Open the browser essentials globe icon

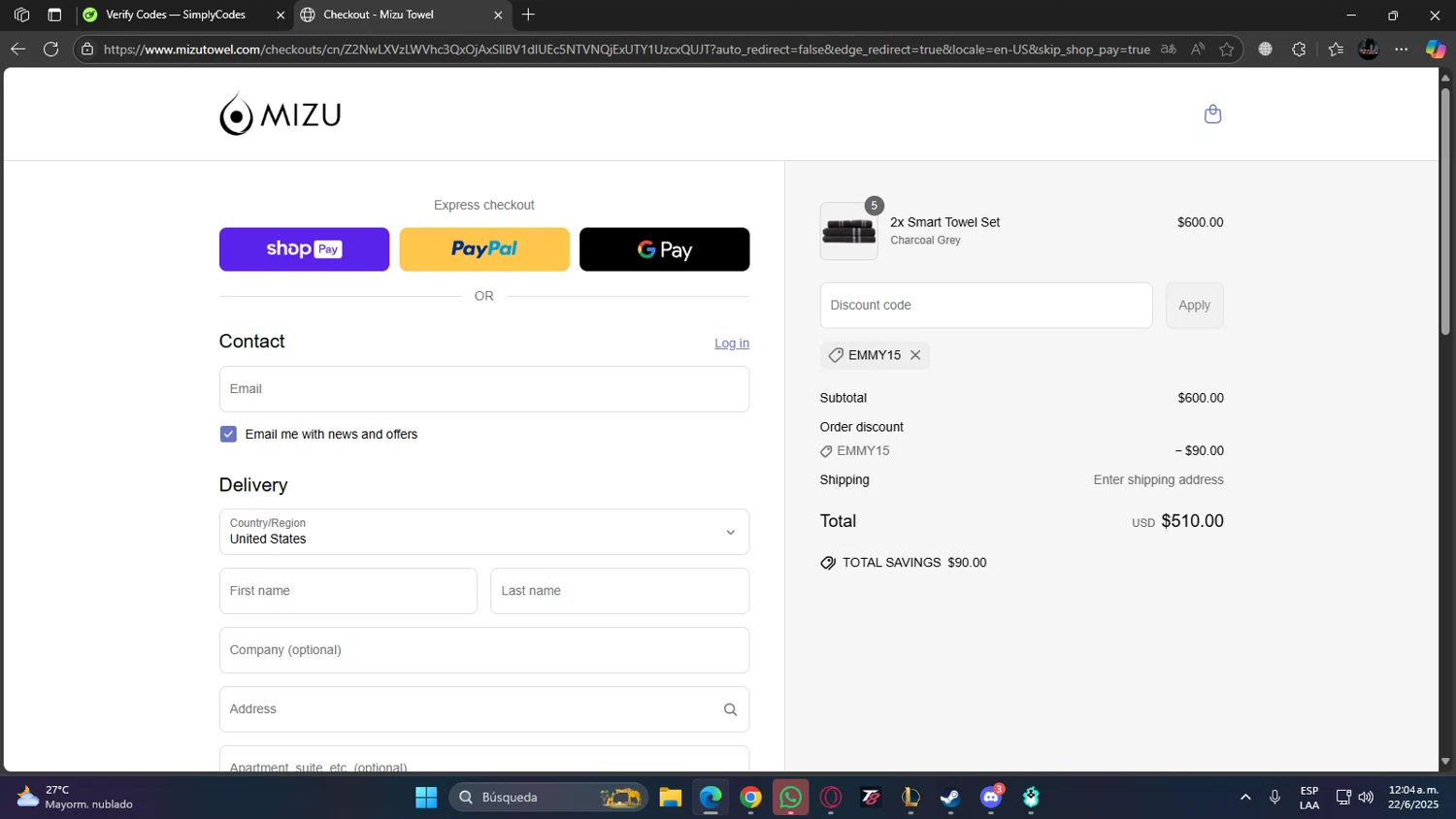1266,49
